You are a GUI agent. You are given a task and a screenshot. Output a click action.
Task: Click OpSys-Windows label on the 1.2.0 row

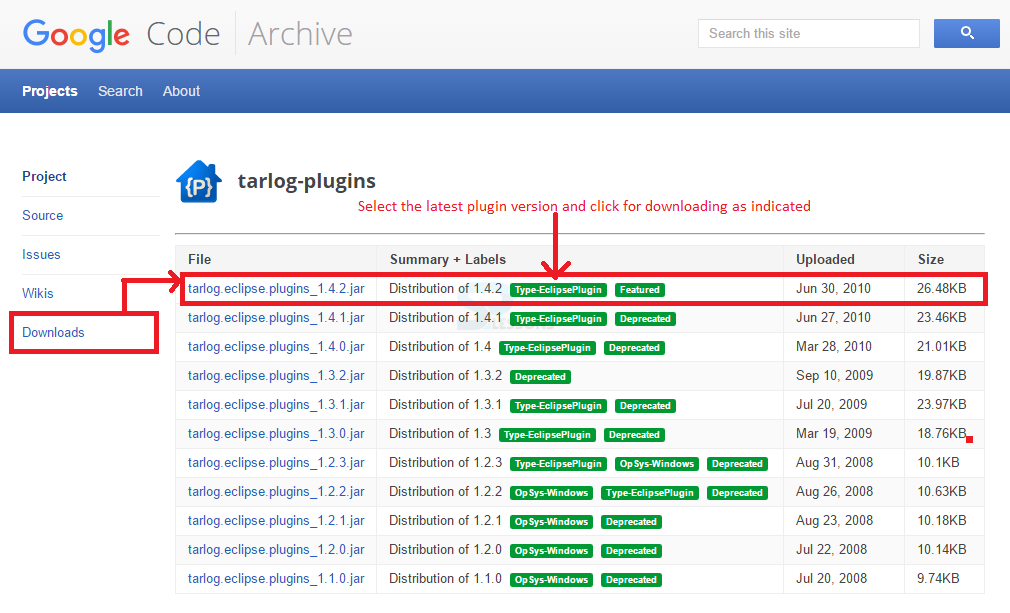click(x=551, y=551)
